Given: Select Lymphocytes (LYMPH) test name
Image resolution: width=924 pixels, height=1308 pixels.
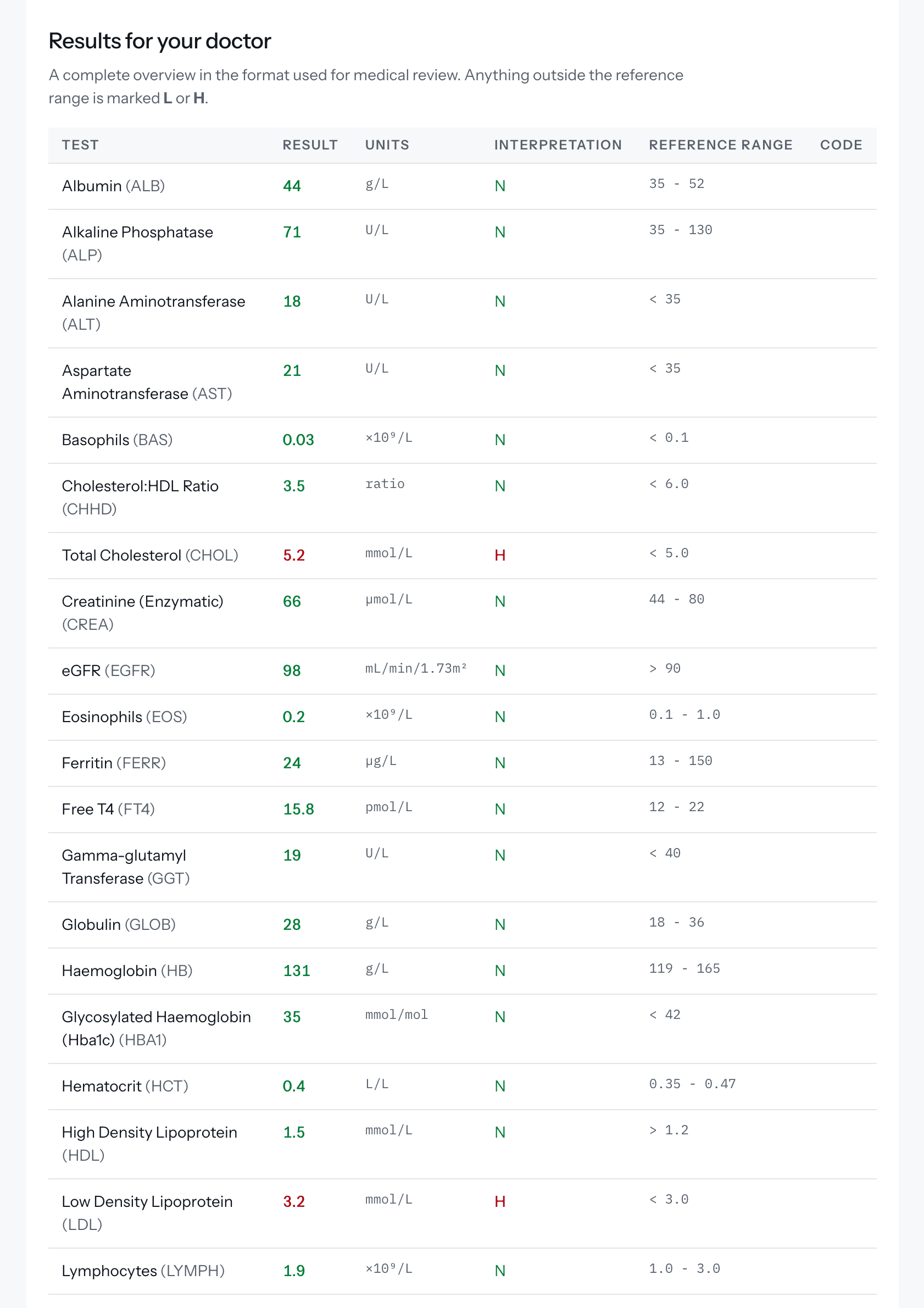Looking at the screenshot, I should [x=143, y=1271].
